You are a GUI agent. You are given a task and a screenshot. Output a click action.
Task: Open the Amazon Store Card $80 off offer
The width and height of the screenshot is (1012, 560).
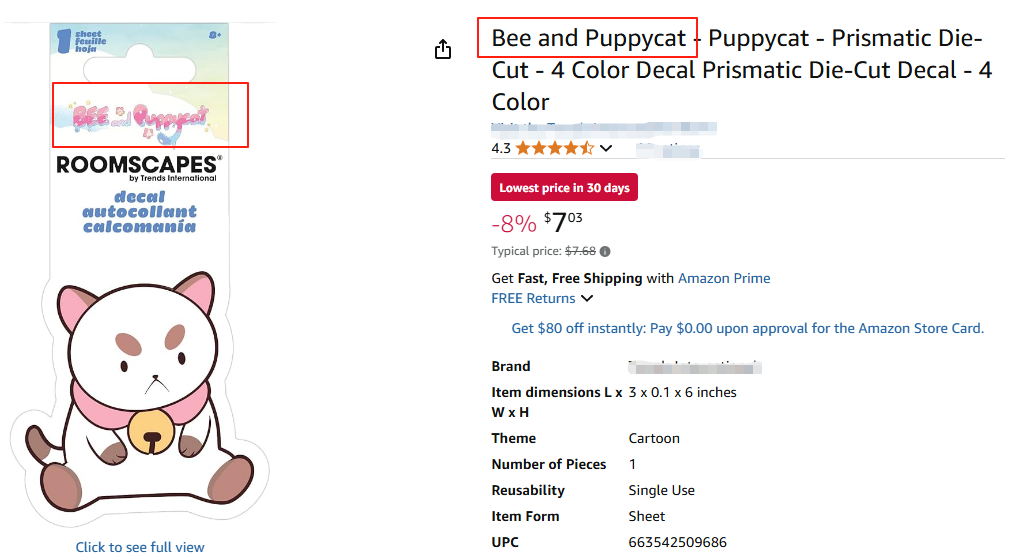(747, 328)
